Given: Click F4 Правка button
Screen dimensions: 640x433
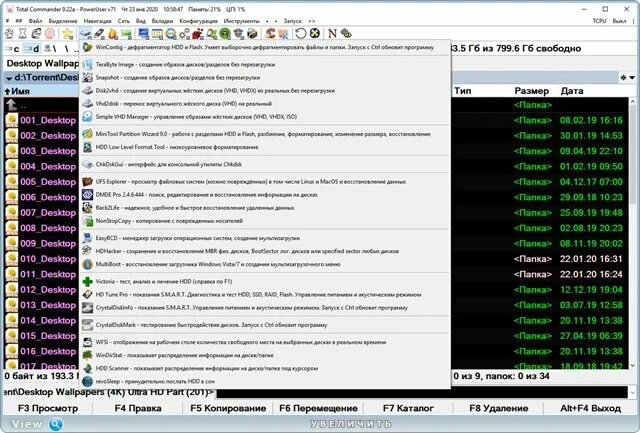Looking at the screenshot, I should (138, 408).
